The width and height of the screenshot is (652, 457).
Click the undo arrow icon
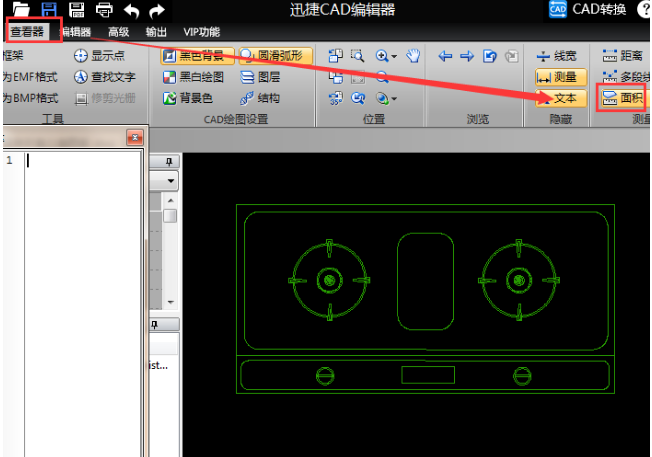(130, 10)
